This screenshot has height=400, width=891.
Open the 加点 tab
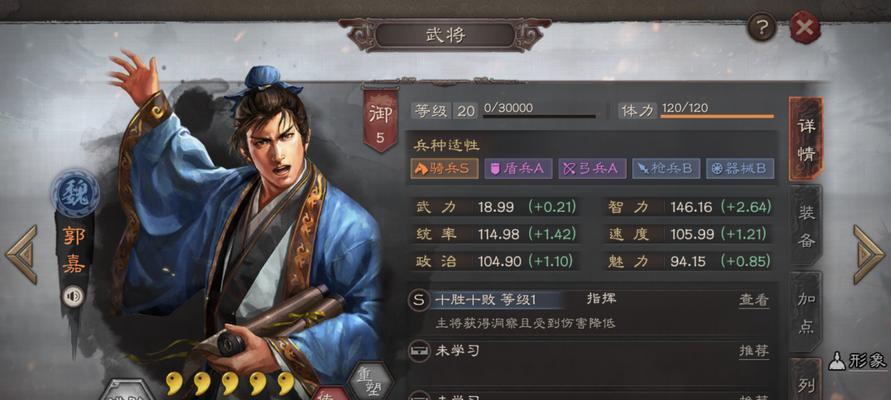tap(806, 313)
